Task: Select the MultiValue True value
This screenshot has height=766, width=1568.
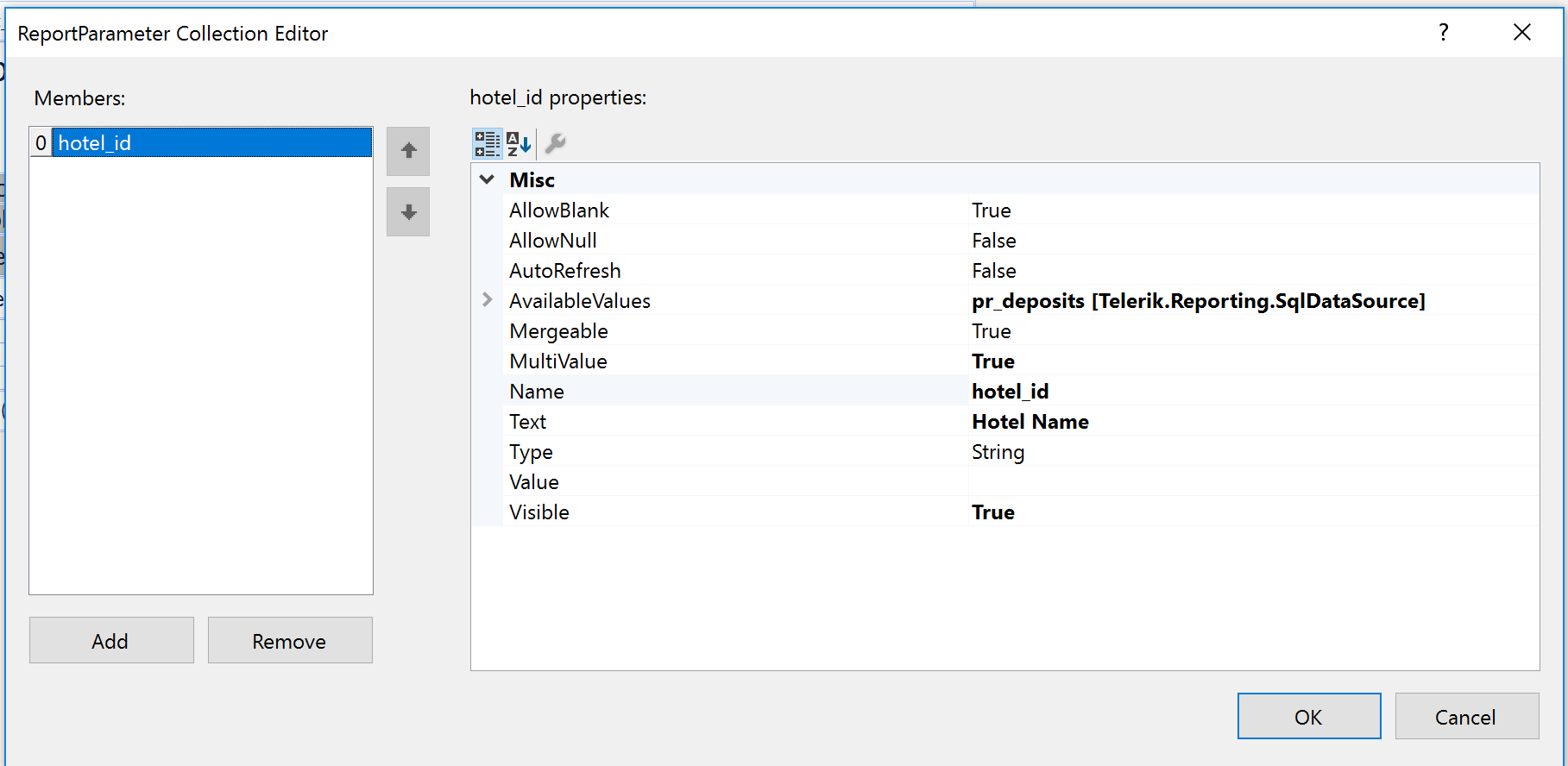Action: [x=993, y=361]
